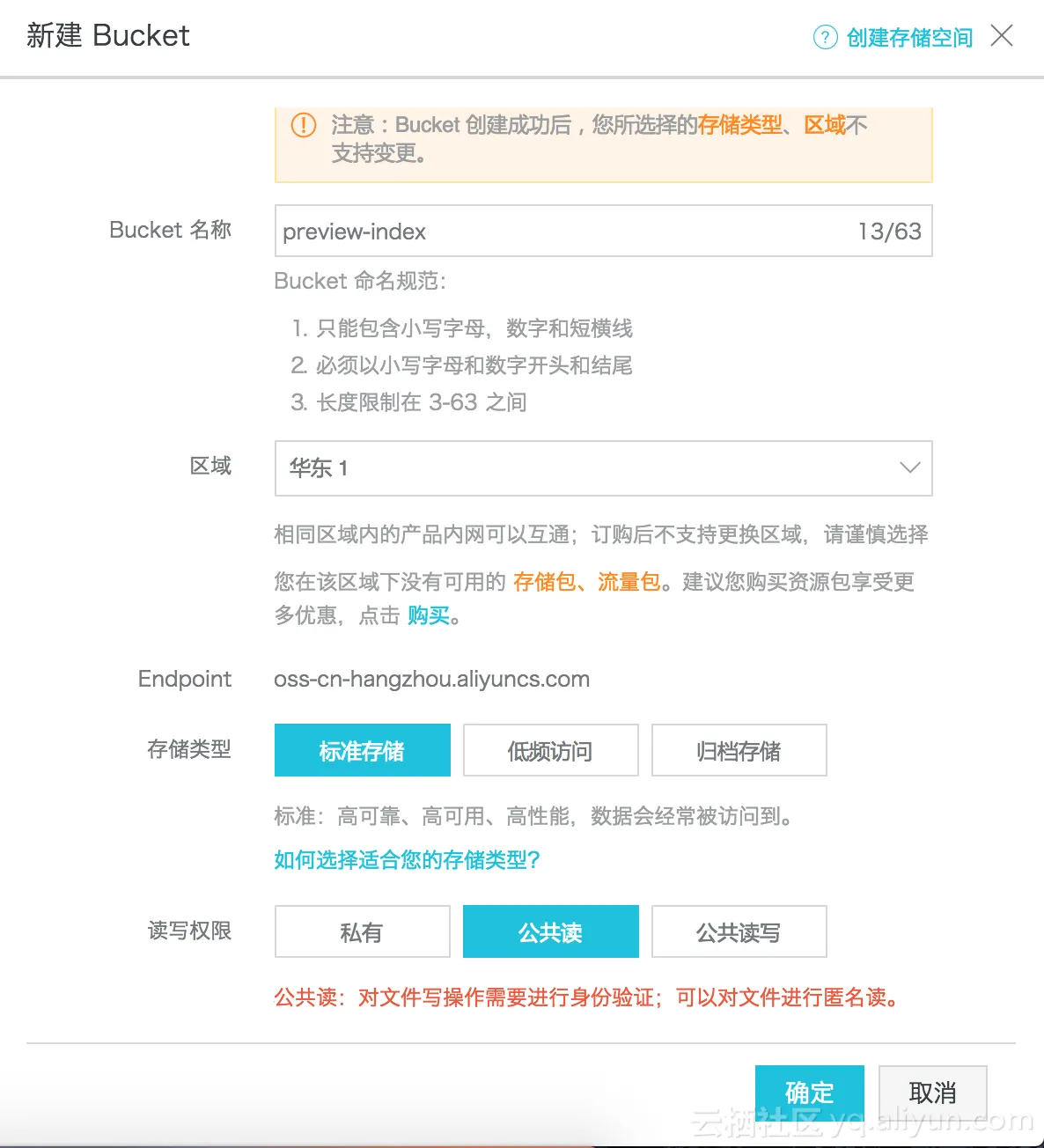The width and height of the screenshot is (1044, 1148).
Task: Open the 华东 1 region selector
Action: pyautogui.click(x=581, y=467)
